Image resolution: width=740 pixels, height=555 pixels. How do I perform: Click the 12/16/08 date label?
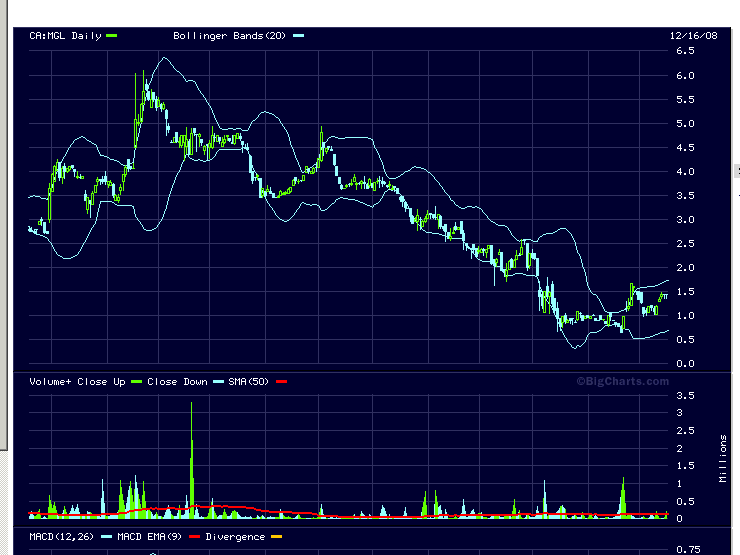[693, 35]
